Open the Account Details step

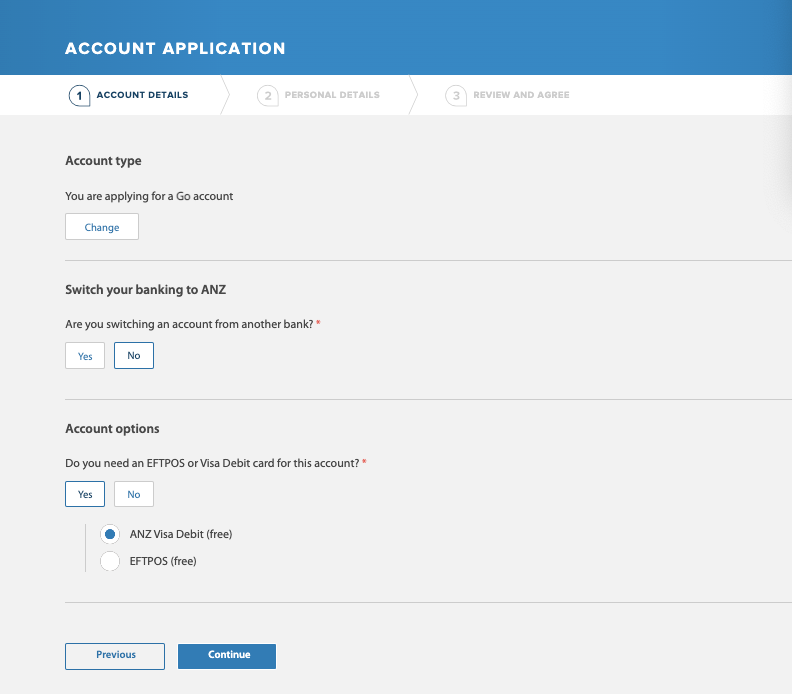[142, 95]
